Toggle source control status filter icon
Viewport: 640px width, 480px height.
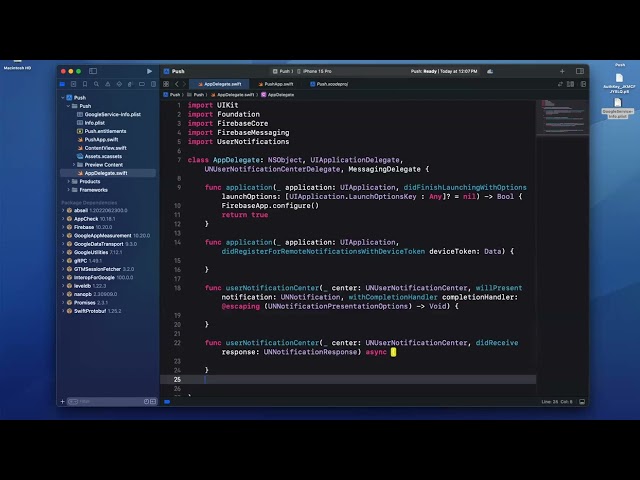(153, 402)
